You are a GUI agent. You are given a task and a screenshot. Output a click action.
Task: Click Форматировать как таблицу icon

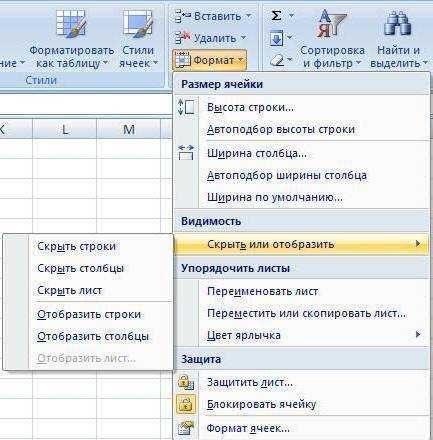tap(71, 24)
